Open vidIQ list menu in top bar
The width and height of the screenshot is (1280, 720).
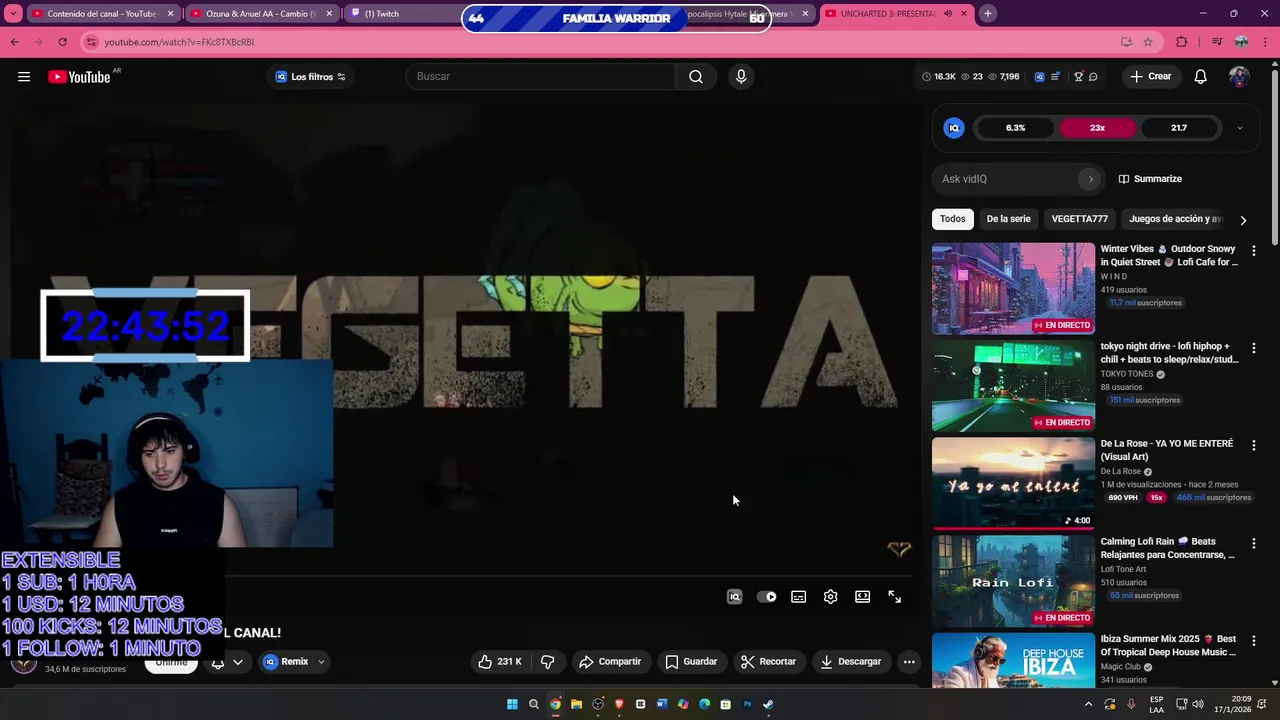tap(1055, 77)
